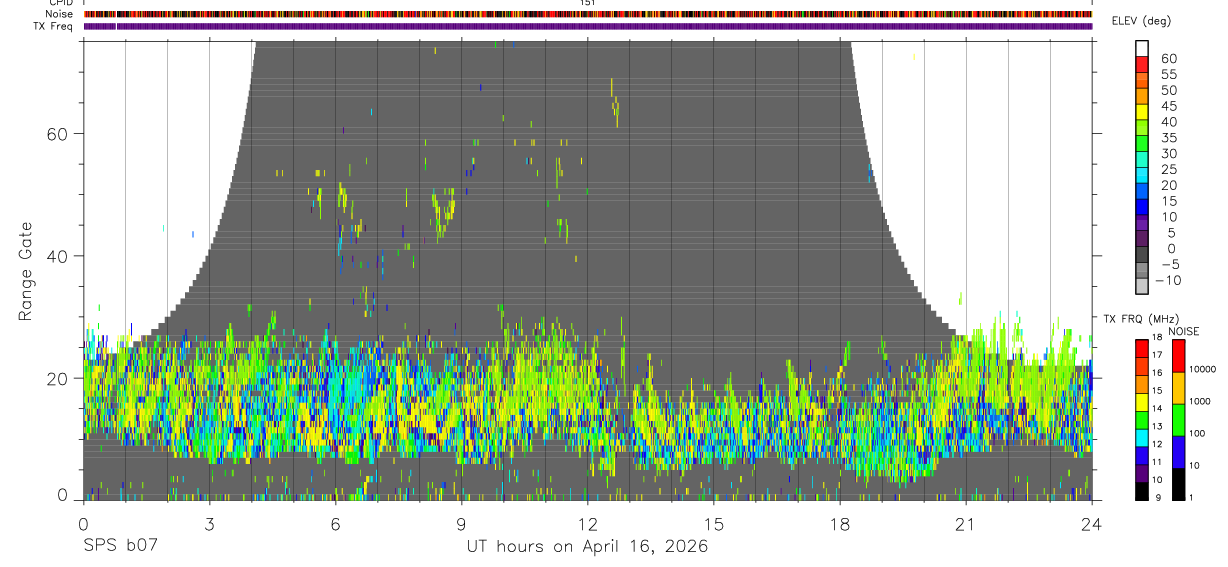Click the "50" label on the ELEV scale

coord(1168,90)
